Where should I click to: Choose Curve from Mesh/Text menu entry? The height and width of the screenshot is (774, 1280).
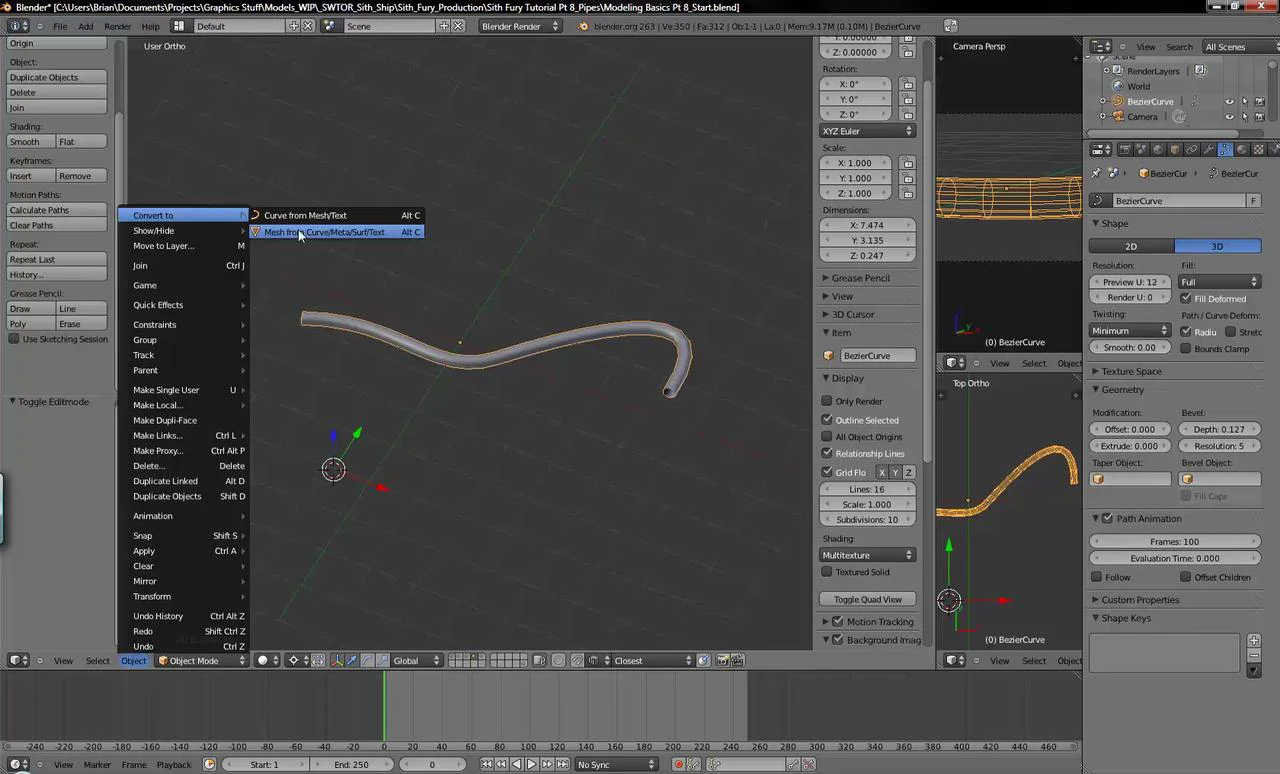click(336, 215)
